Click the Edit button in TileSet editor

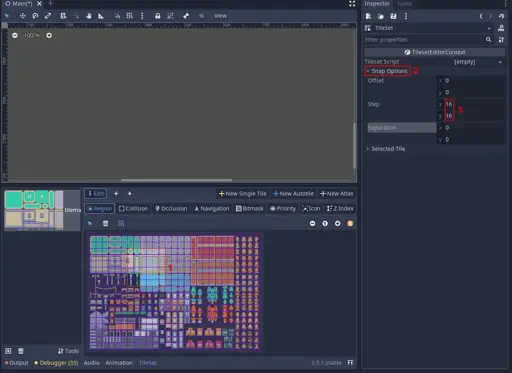click(x=96, y=193)
